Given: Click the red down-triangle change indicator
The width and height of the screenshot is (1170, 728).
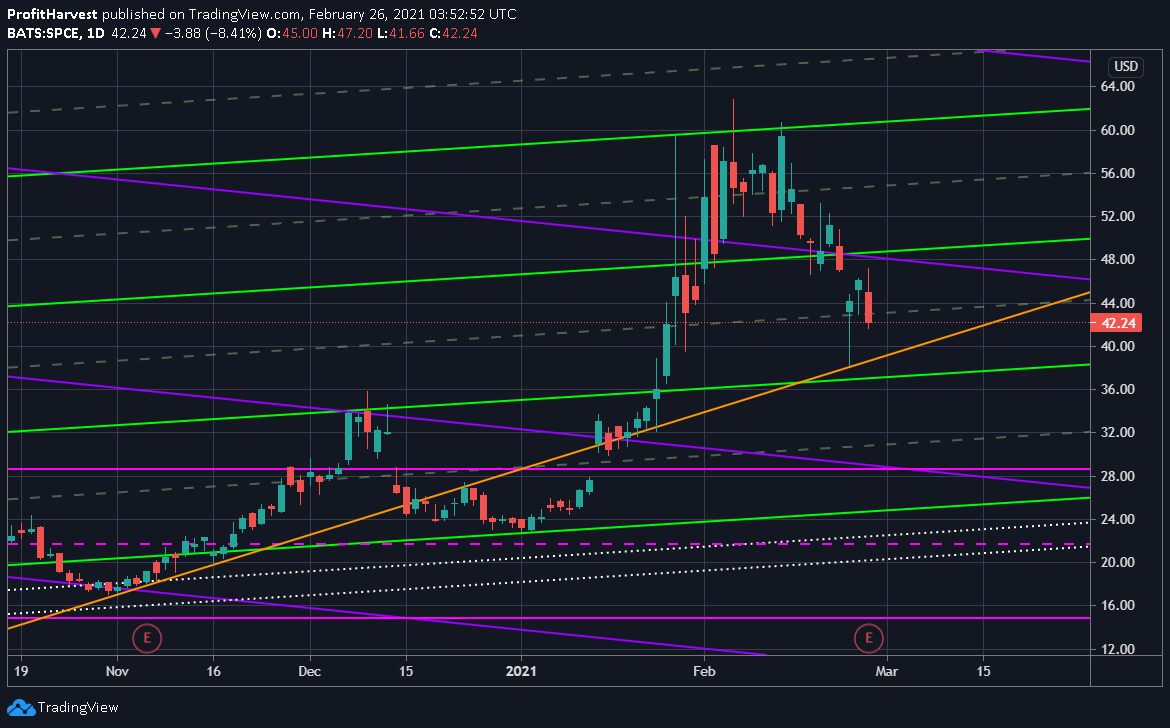Looking at the screenshot, I should pos(155,33).
